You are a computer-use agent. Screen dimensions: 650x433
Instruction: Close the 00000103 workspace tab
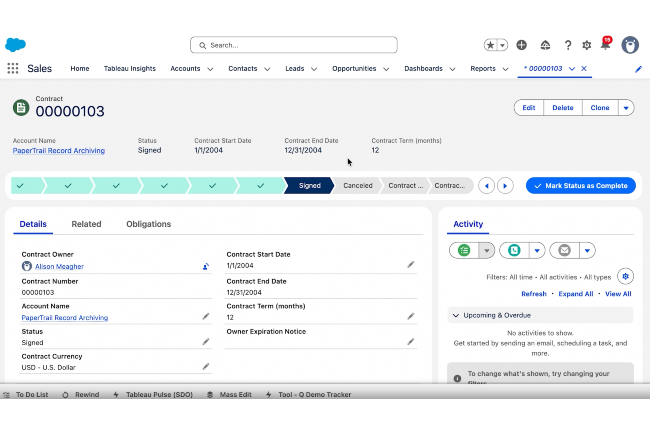point(584,68)
